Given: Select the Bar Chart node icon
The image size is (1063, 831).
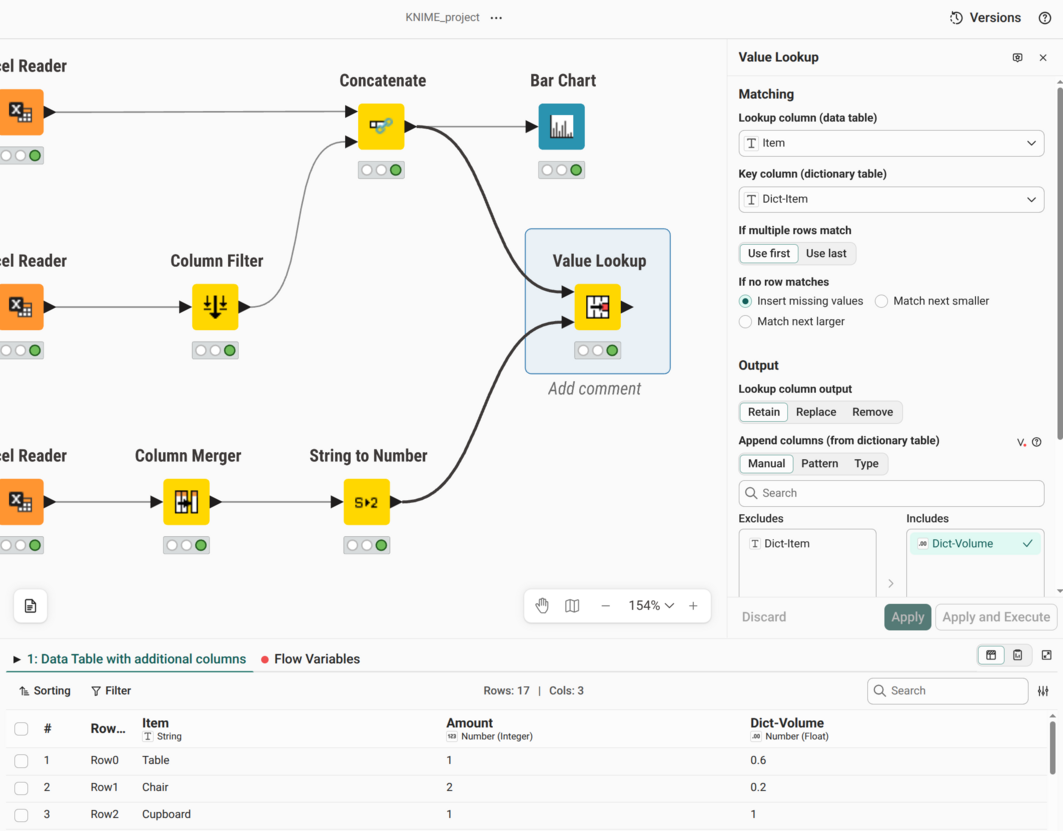Looking at the screenshot, I should (x=561, y=127).
